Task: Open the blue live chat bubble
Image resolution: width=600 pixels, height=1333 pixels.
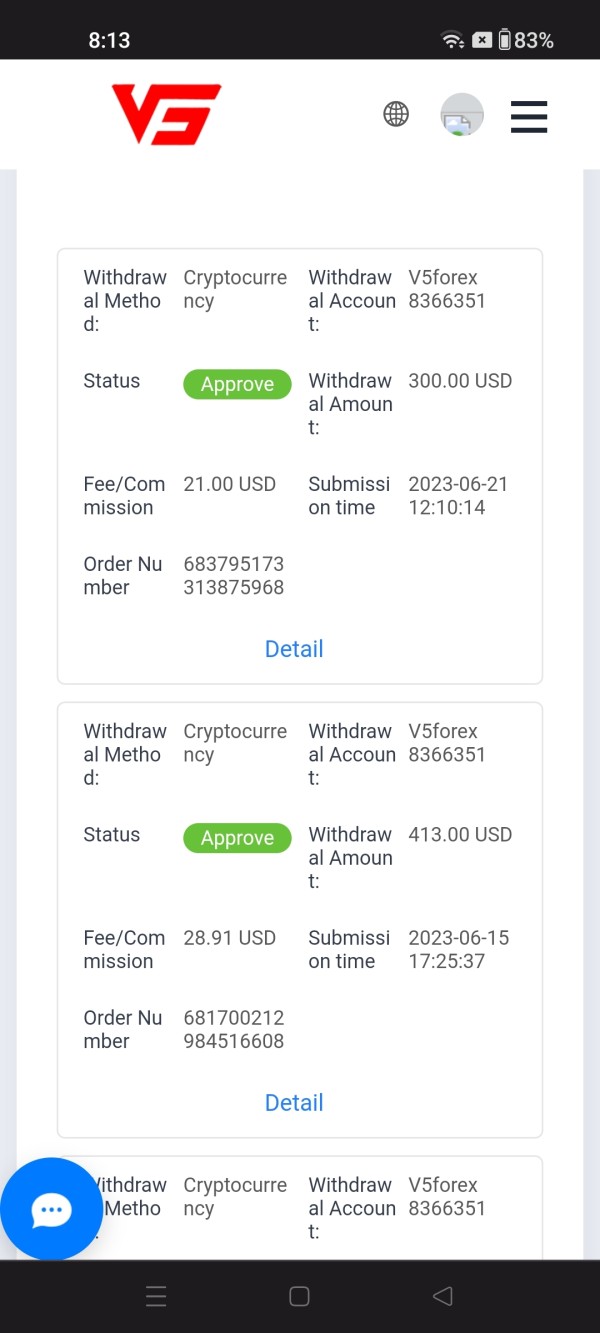Action: (51, 1209)
